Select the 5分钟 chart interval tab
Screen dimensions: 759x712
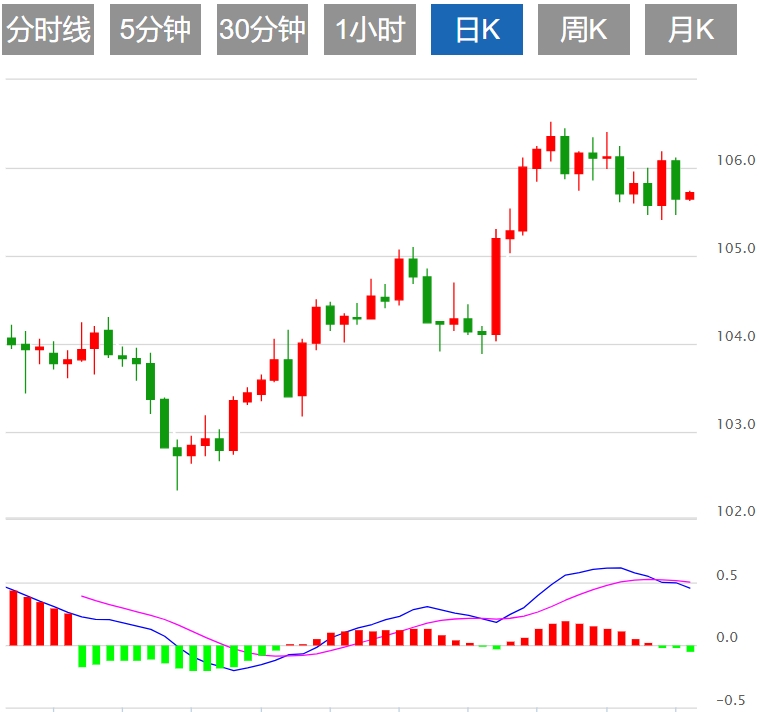coord(155,30)
